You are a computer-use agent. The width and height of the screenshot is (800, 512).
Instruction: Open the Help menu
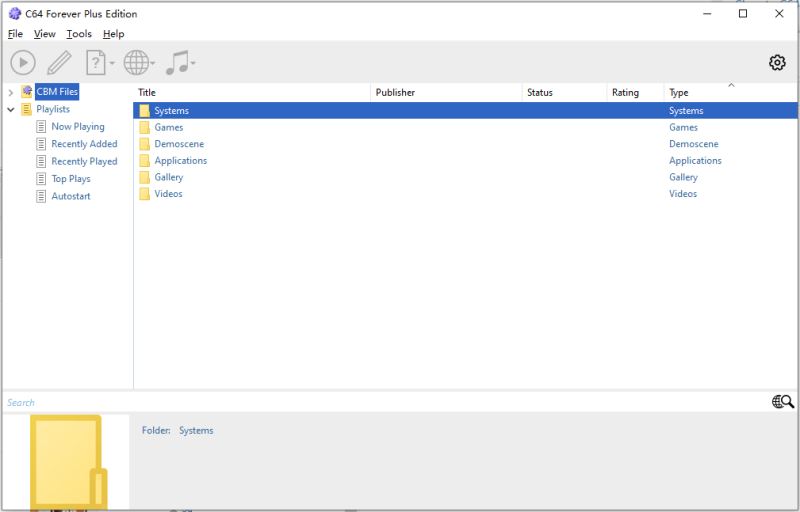point(113,34)
